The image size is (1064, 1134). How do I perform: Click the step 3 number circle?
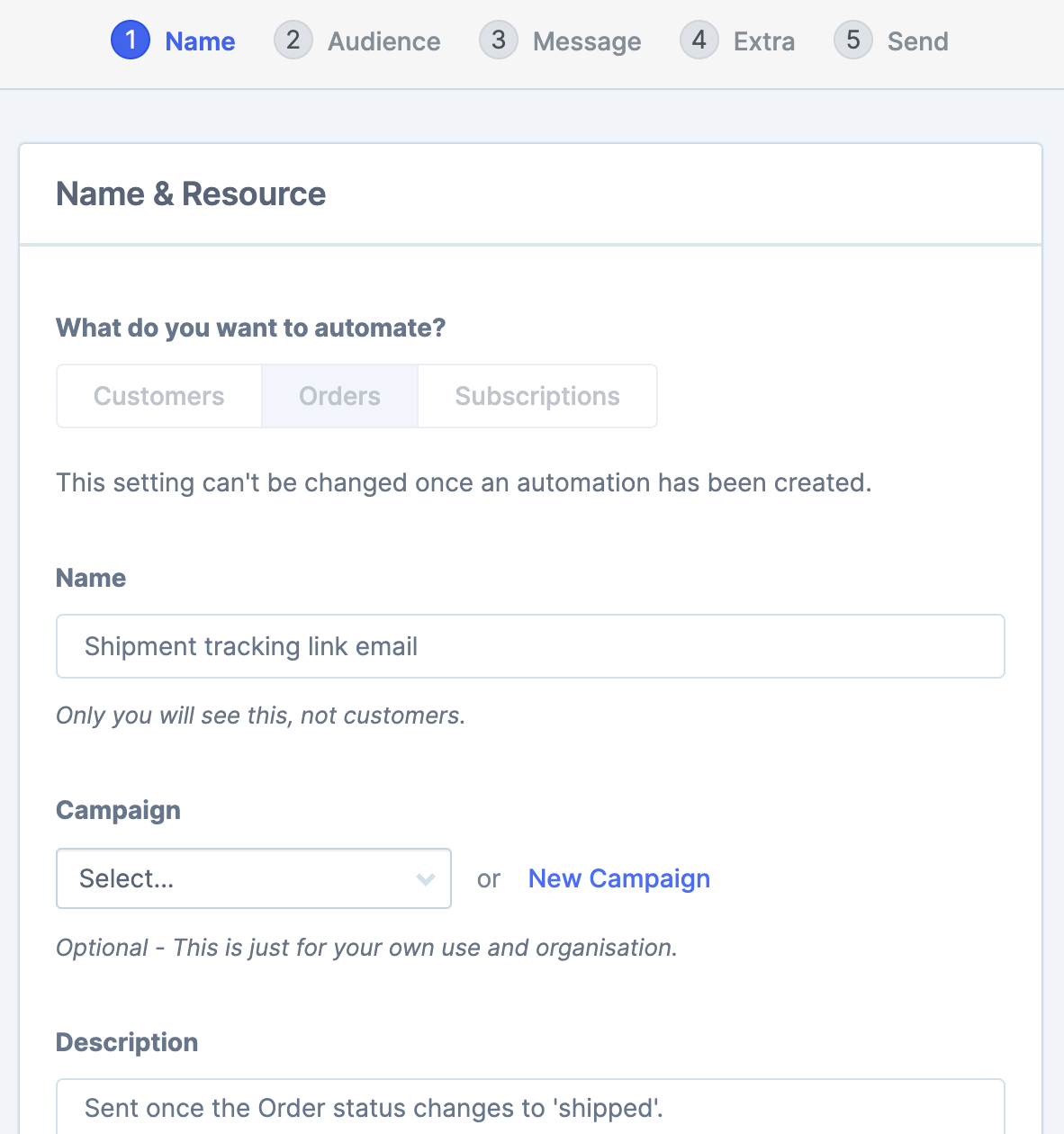pyautogui.click(x=499, y=40)
